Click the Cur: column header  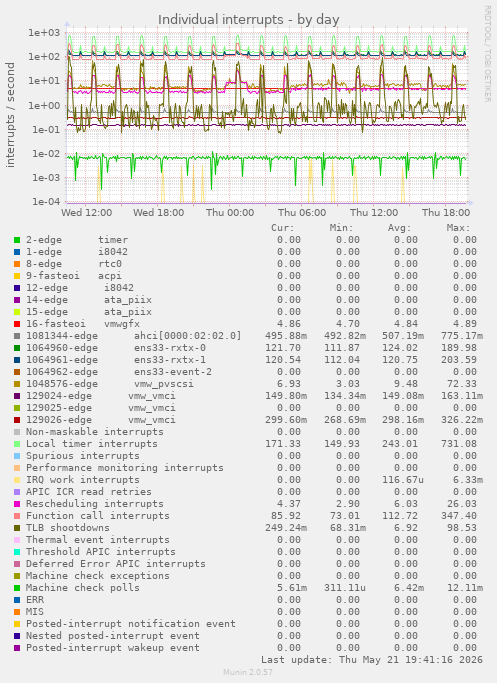pos(283,228)
